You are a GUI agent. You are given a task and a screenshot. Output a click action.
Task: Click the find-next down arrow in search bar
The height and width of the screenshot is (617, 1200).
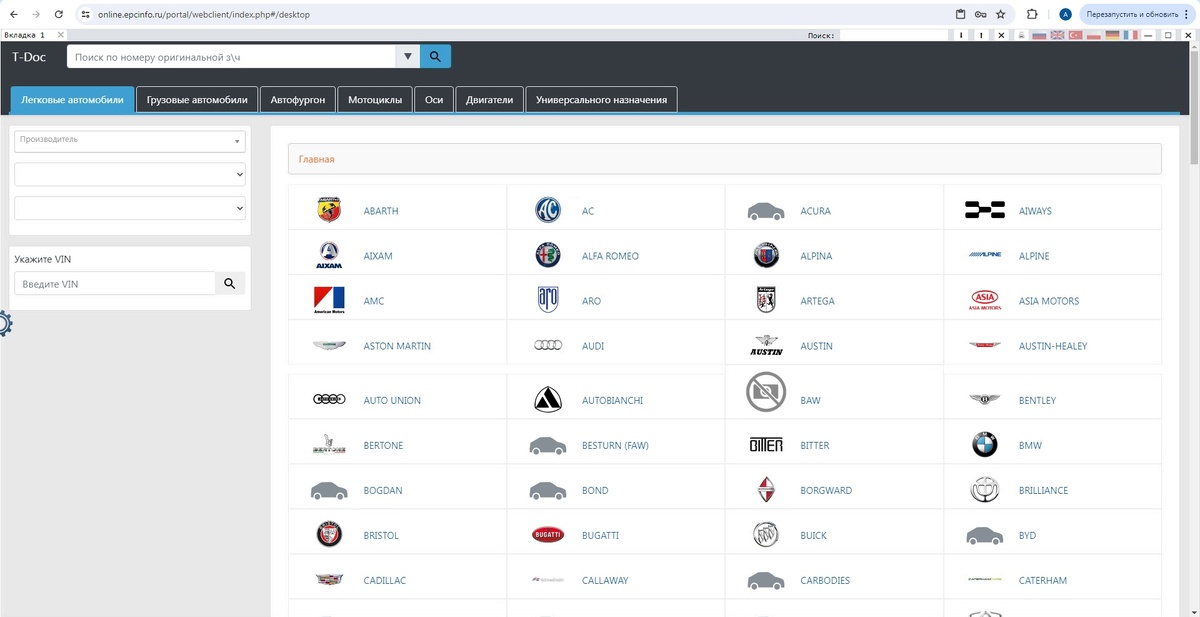pos(961,35)
